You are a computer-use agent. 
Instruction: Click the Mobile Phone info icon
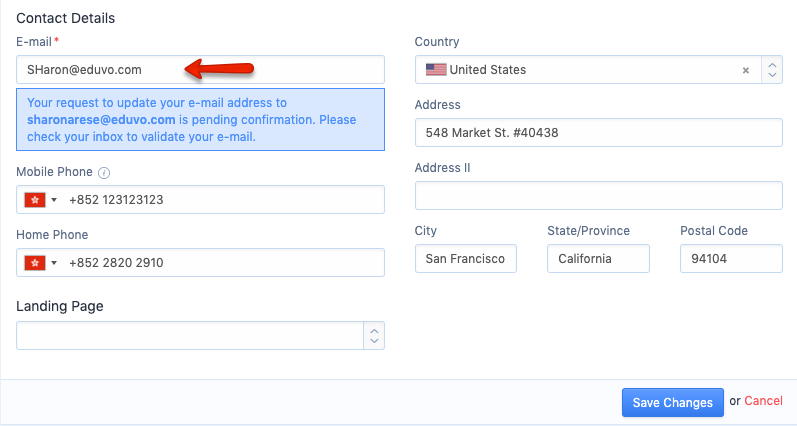click(104, 173)
